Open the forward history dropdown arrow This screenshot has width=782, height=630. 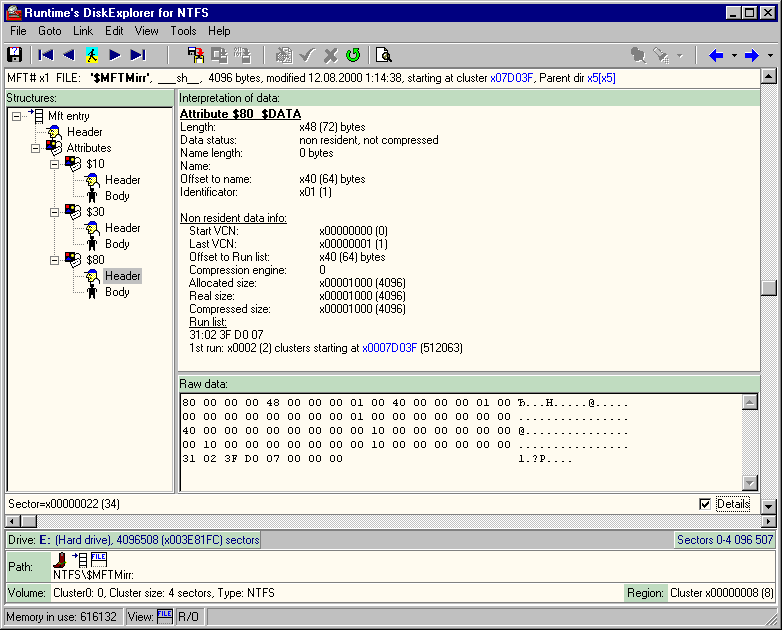click(x=771, y=55)
